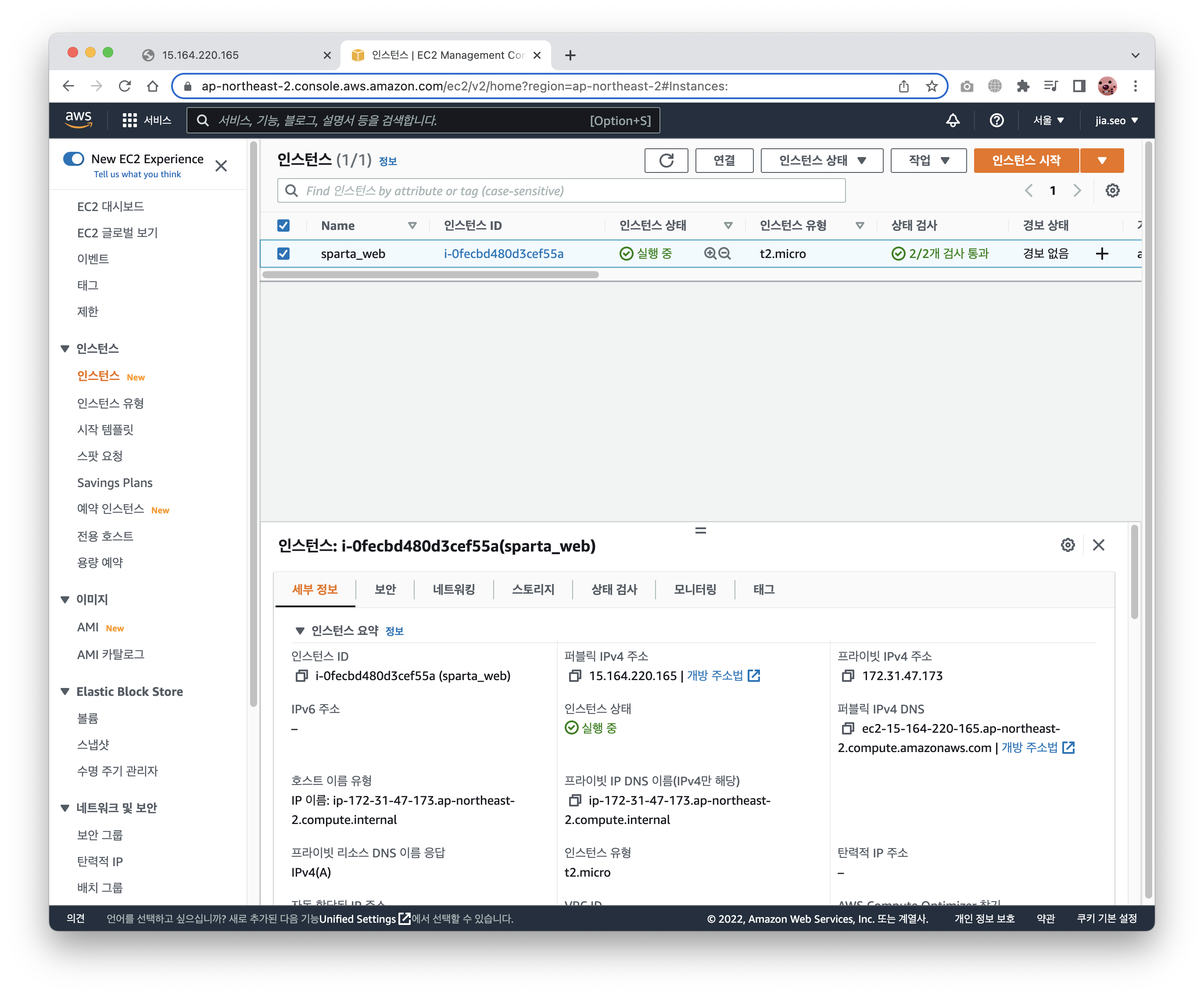Open the Seoul region selector
The image size is (1204, 996).
coord(1048,120)
